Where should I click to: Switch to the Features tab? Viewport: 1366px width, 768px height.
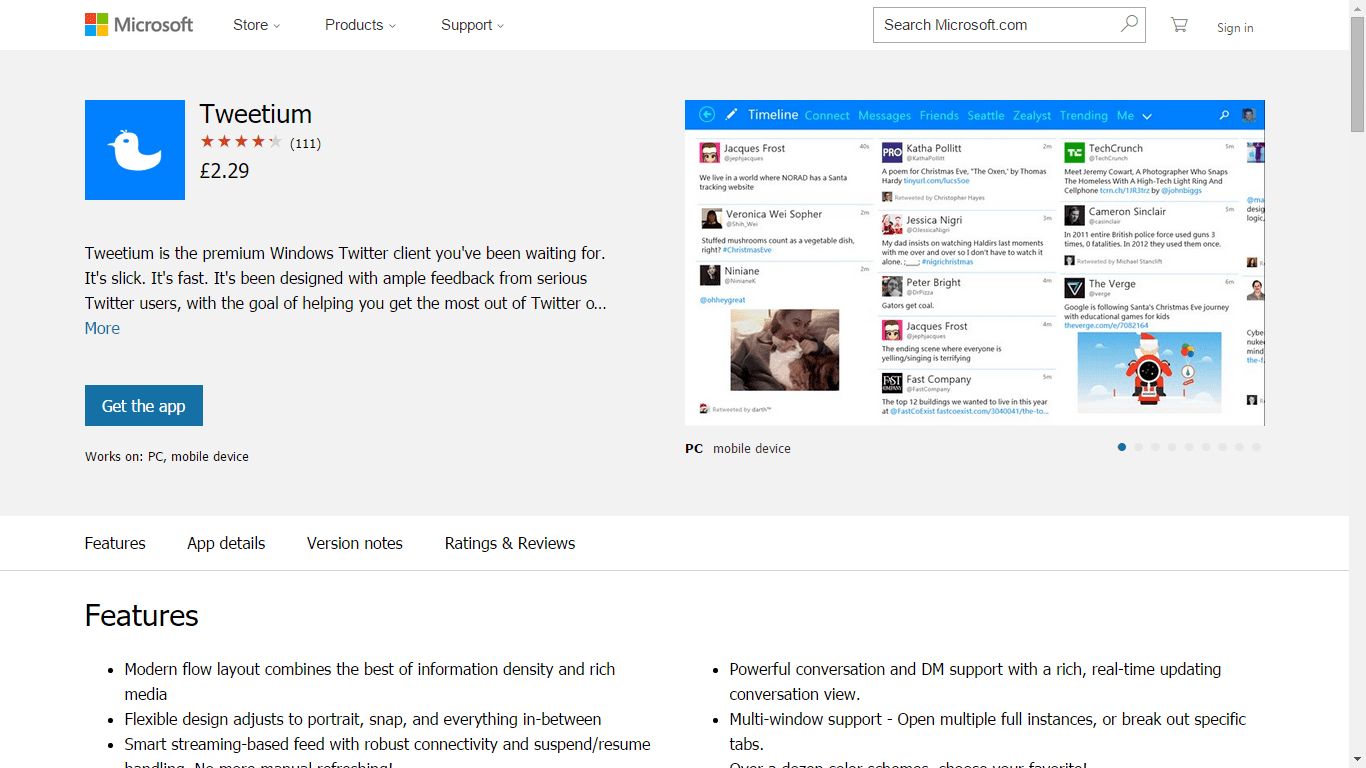click(115, 543)
